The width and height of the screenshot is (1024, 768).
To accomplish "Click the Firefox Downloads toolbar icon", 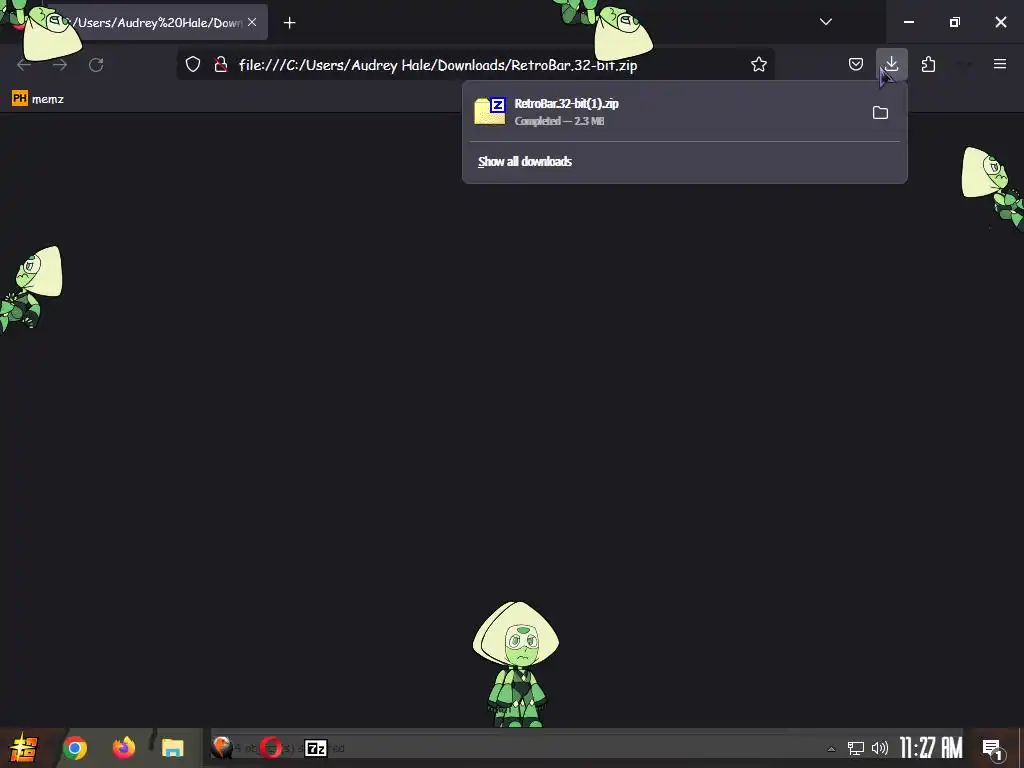I will [x=891, y=64].
